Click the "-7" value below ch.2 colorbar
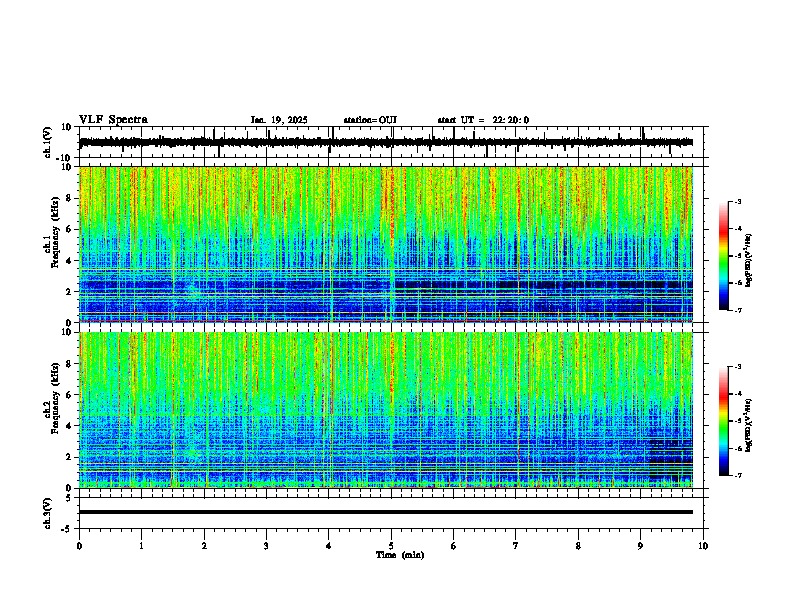The image size is (792, 612). click(737, 476)
